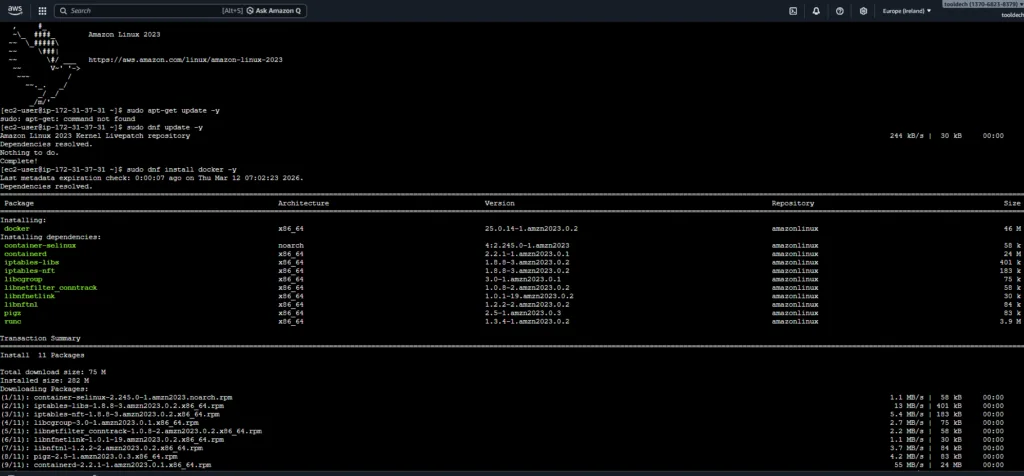Click the runc package name
The image size is (1024, 476).
click(12, 321)
